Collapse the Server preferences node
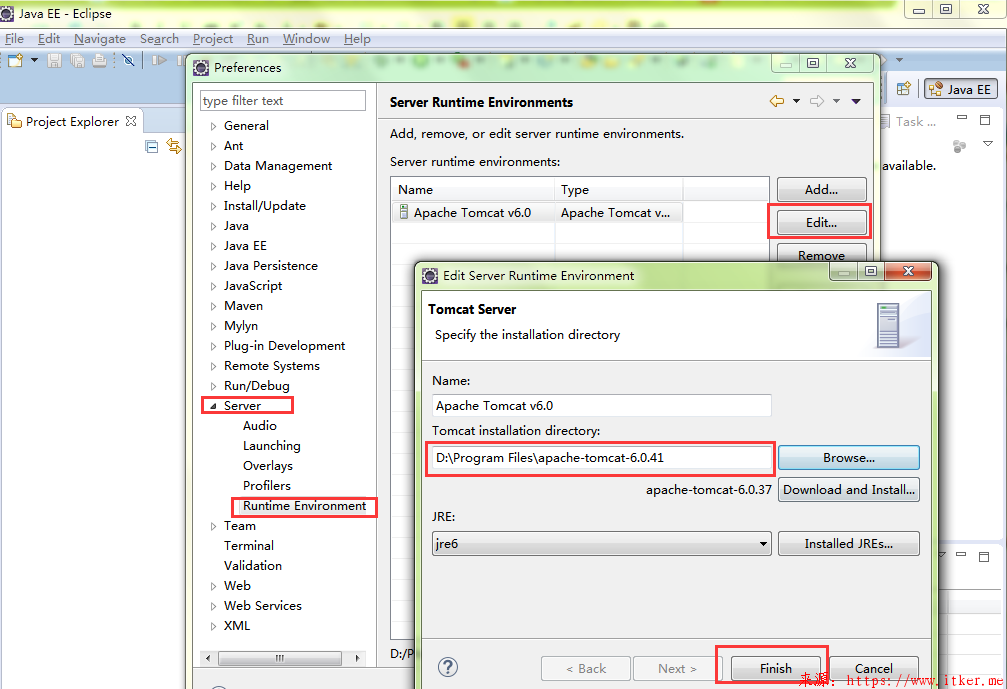Screen dimensions: 1007x689 (213, 406)
